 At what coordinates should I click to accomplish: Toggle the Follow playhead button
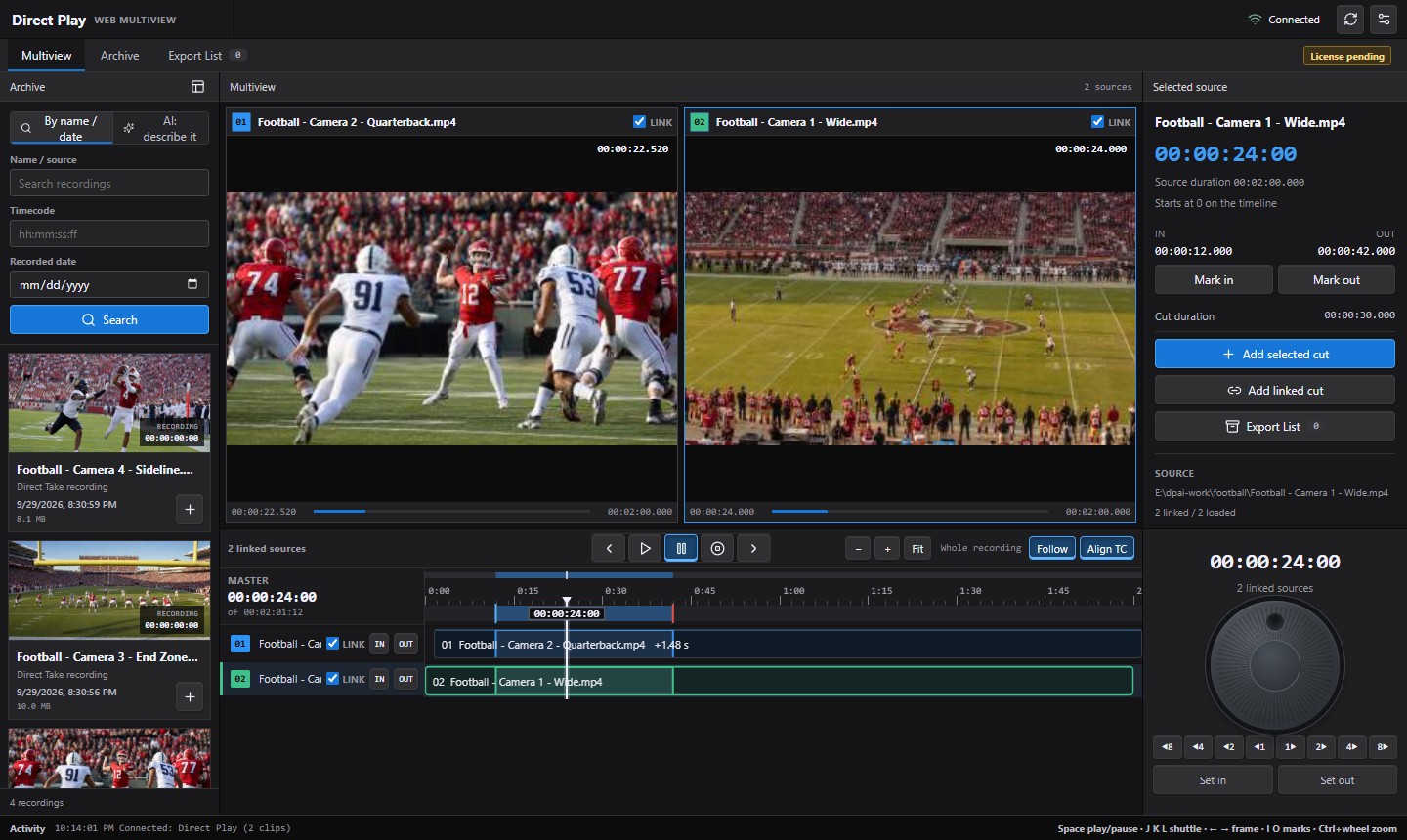tap(1052, 549)
